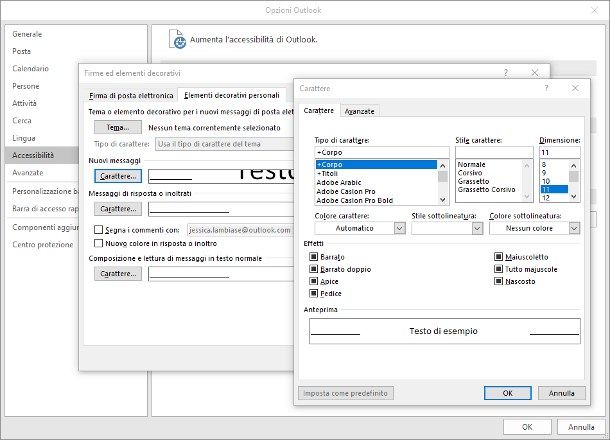Open Centro protezione in the sidebar
Image resolution: width=610 pixels, height=440 pixels.
point(43,244)
